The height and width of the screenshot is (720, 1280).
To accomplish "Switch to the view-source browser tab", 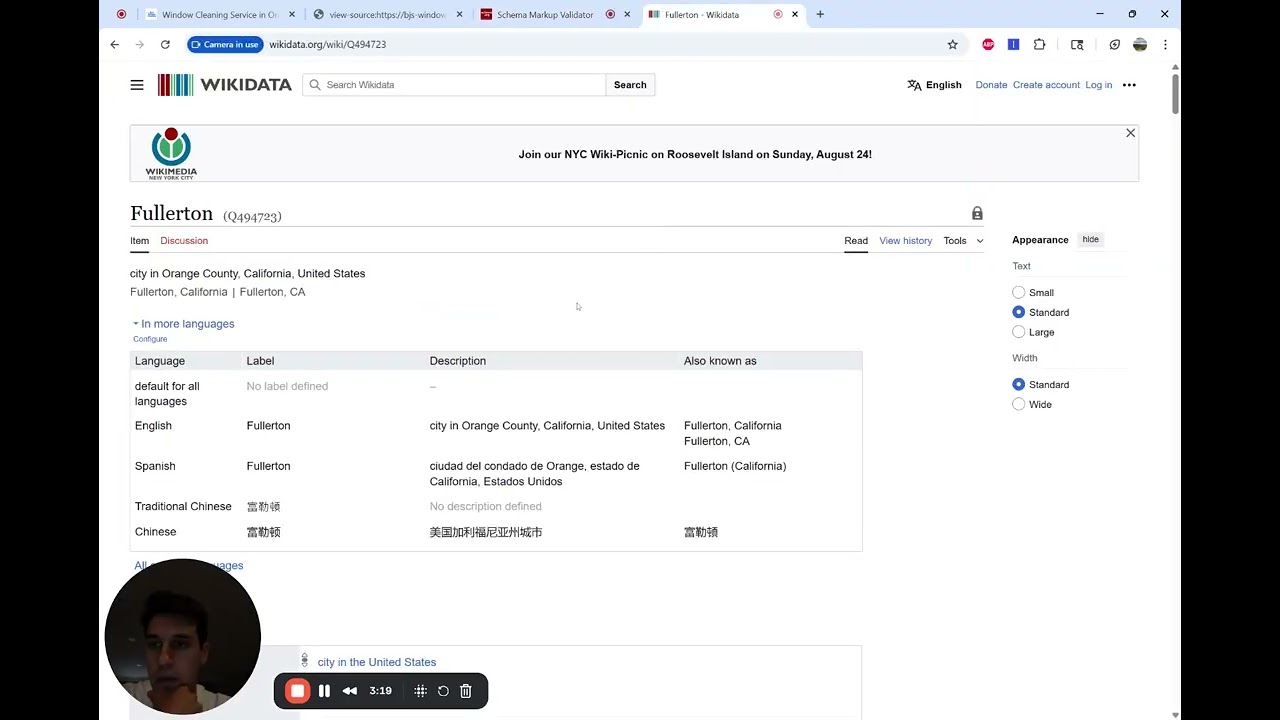I will 387,14.
